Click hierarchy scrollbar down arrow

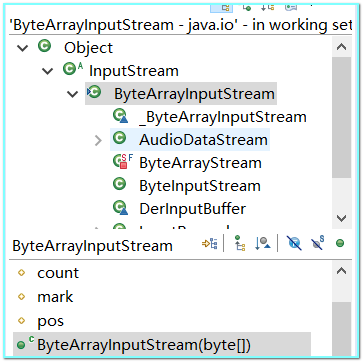[x=341, y=218]
